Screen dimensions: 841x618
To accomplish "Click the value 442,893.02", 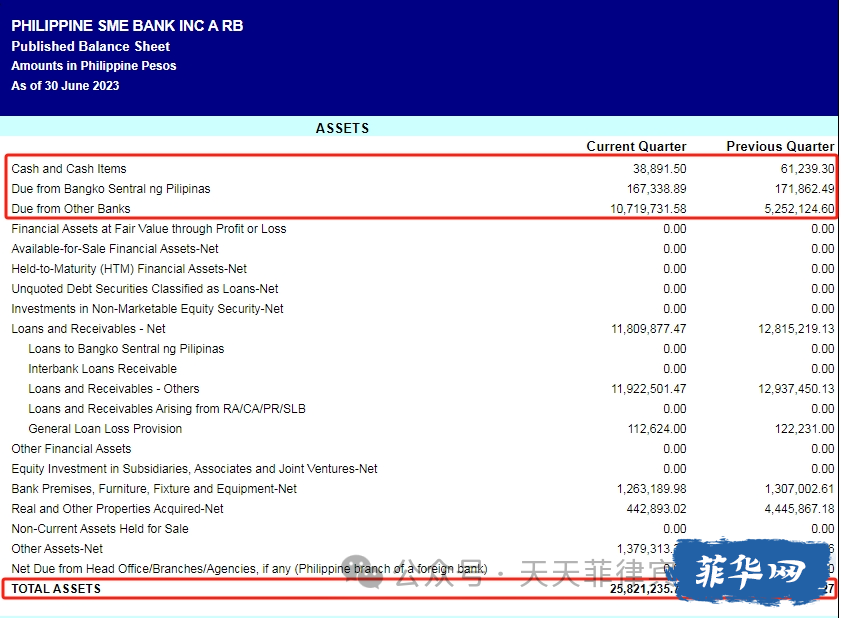I will 656,509.
